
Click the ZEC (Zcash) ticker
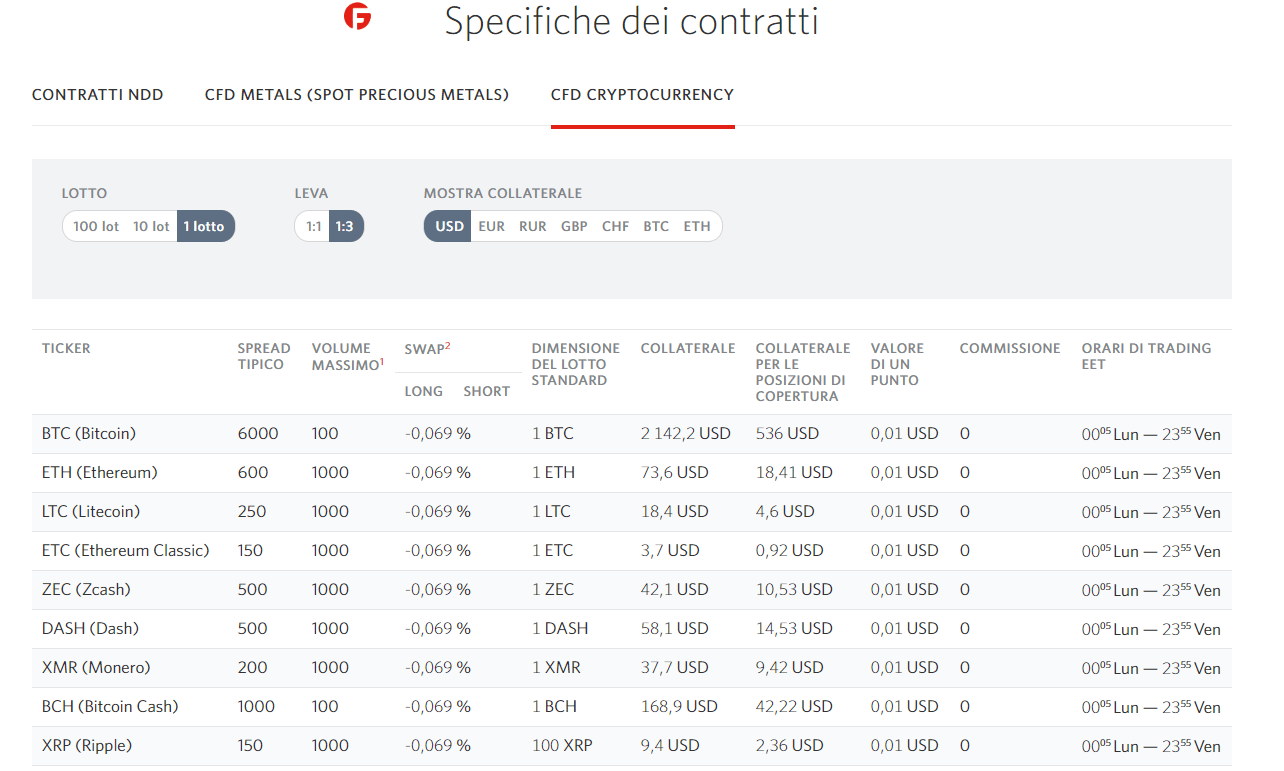click(86, 589)
